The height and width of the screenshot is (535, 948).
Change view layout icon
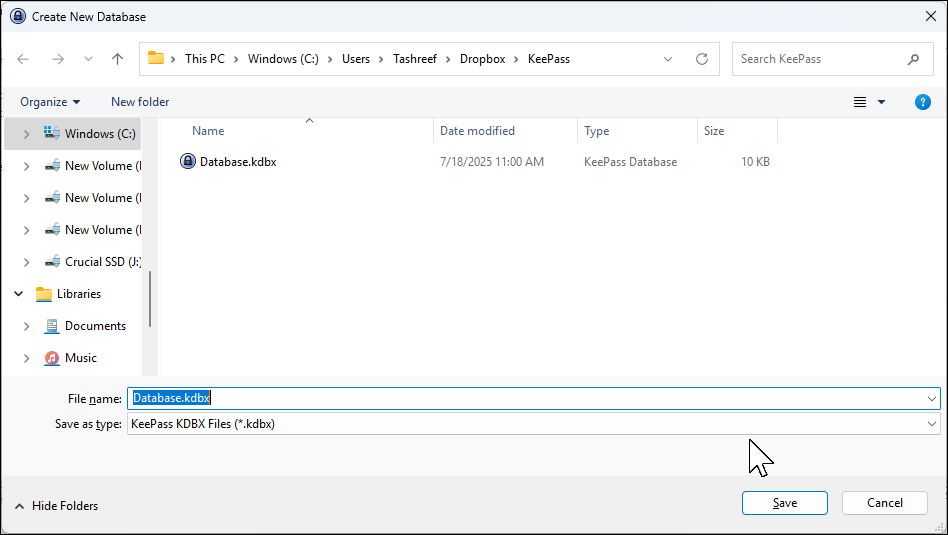tap(860, 102)
